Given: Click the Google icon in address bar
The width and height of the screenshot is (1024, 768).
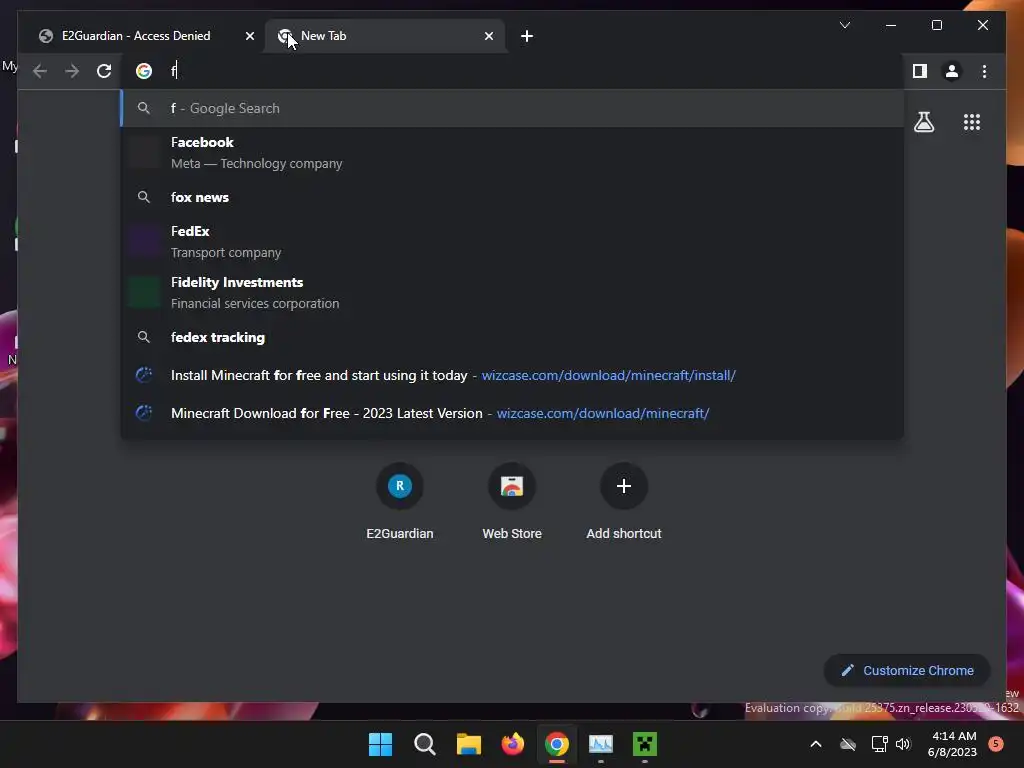Looking at the screenshot, I should point(144,71).
